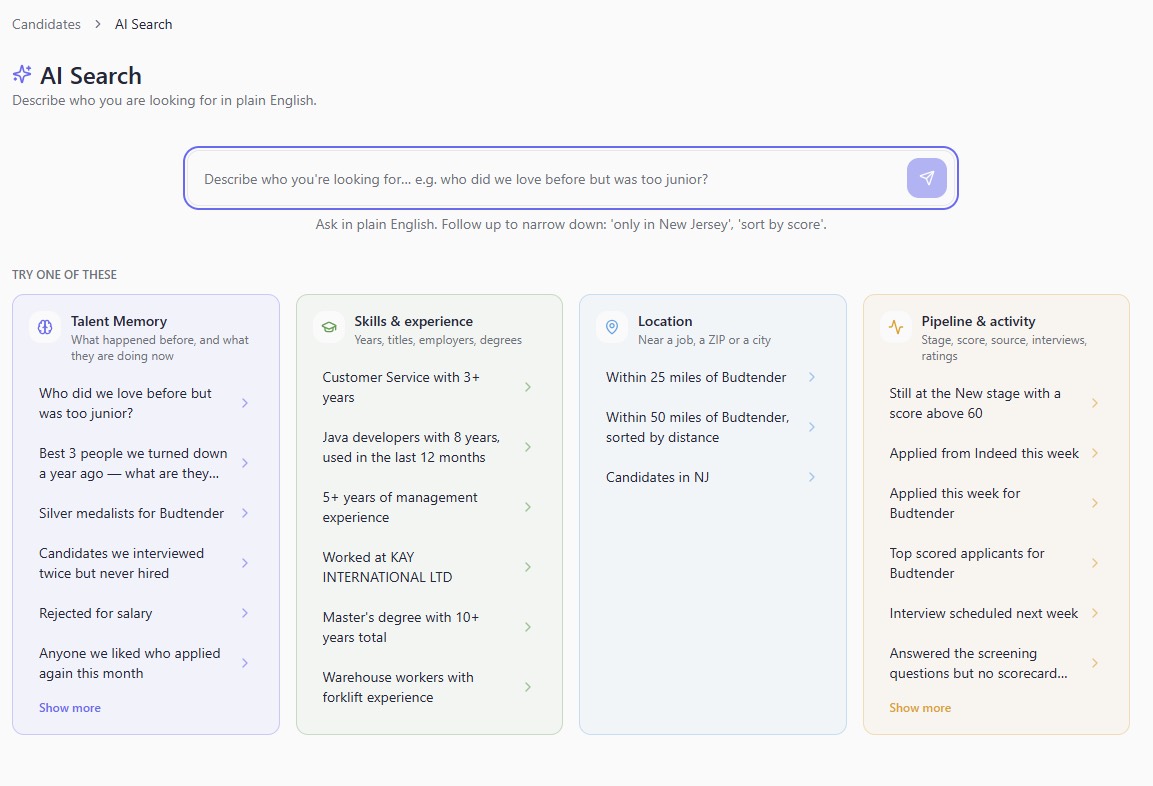This screenshot has width=1153, height=786.
Task: Click the Talent Memory brain icon
Action: tap(45, 327)
